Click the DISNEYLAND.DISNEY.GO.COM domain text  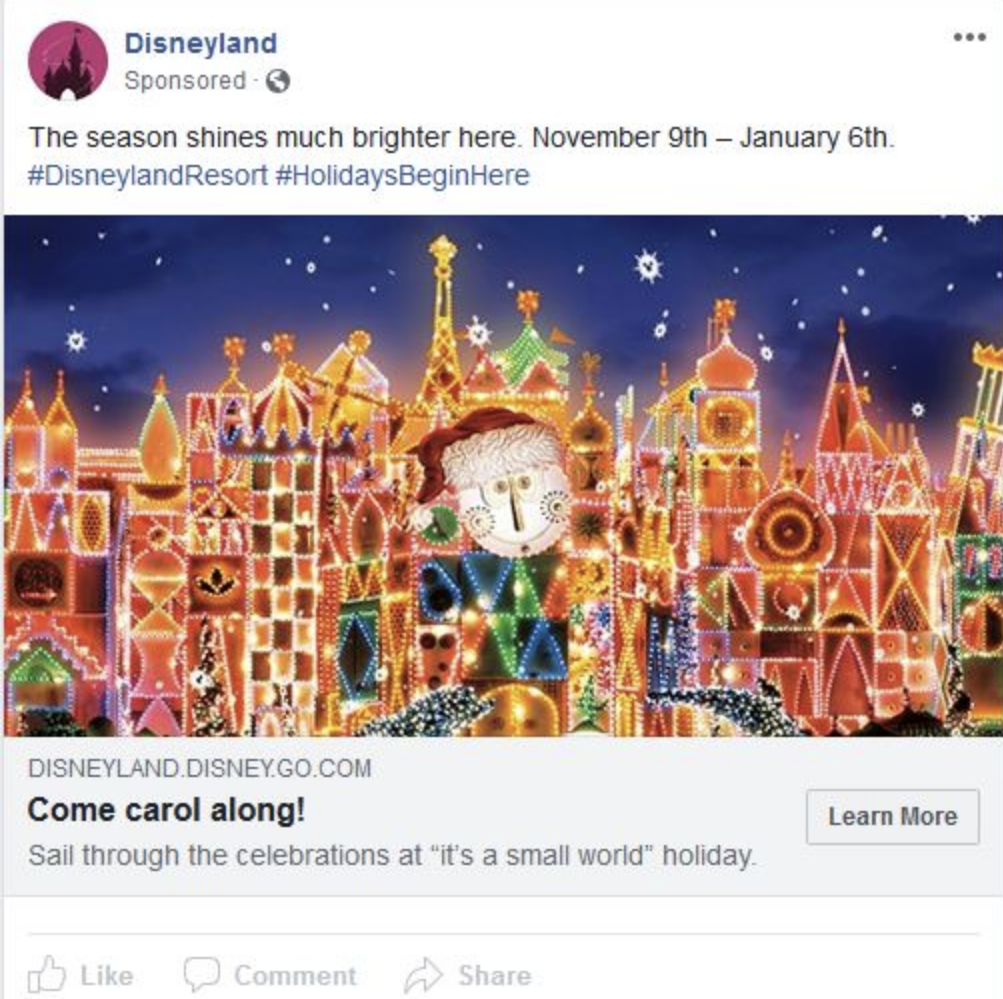pyautogui.click(x=200, y=768)
